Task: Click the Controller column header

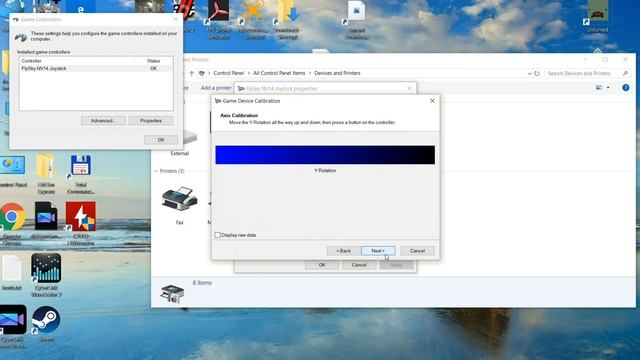Action: pyautogui.click(x=77, y=61)
